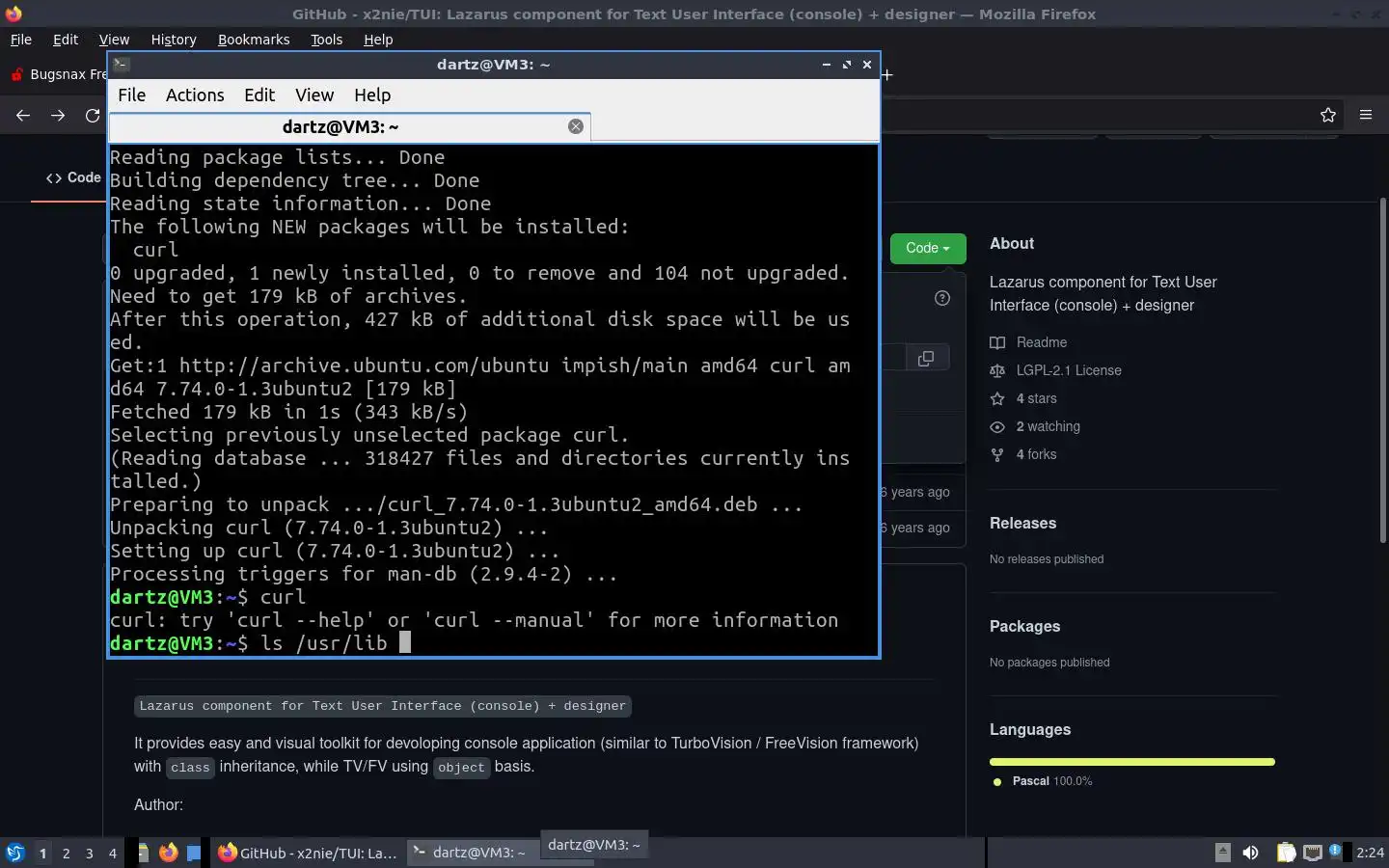
Task: Click Firefox forward arrow button
Action: [x=58, y=115]
